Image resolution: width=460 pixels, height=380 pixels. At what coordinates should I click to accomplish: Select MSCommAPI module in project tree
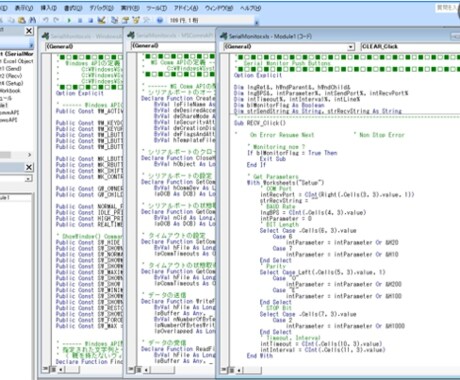click(x=9, y=112)
